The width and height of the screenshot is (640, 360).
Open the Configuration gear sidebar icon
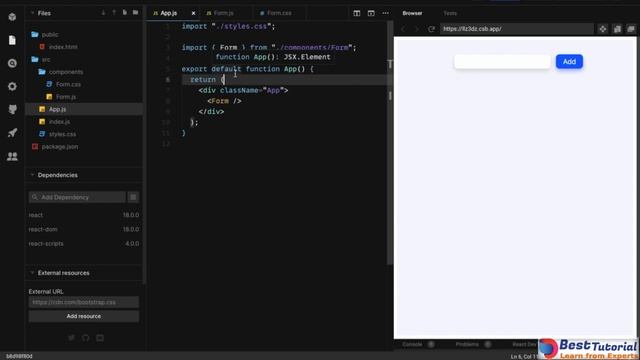click(x=12, y=86)
